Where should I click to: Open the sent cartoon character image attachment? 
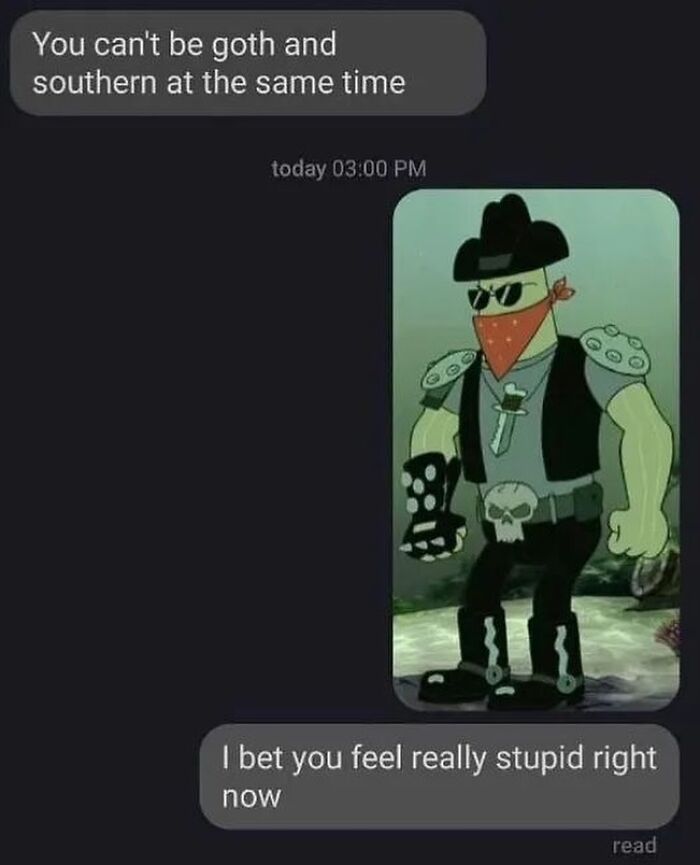click(536, 450)
